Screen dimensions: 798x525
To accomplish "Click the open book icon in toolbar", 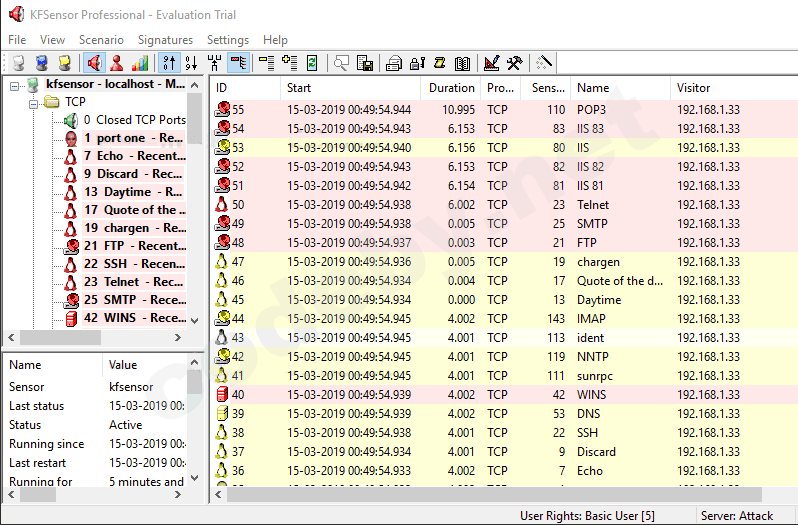I will tap(461, 63).
